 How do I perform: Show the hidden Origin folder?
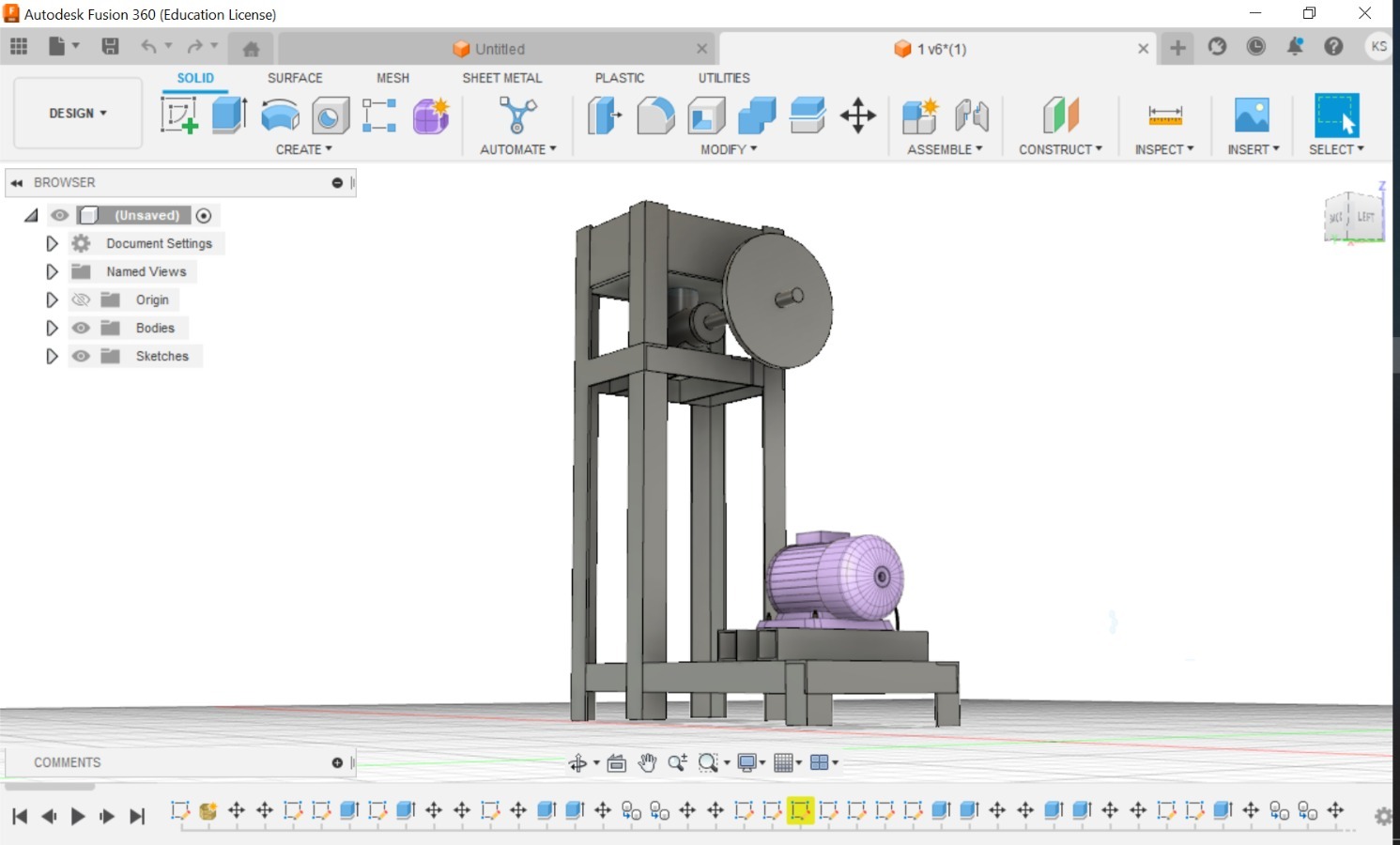[x=81, y=300]
